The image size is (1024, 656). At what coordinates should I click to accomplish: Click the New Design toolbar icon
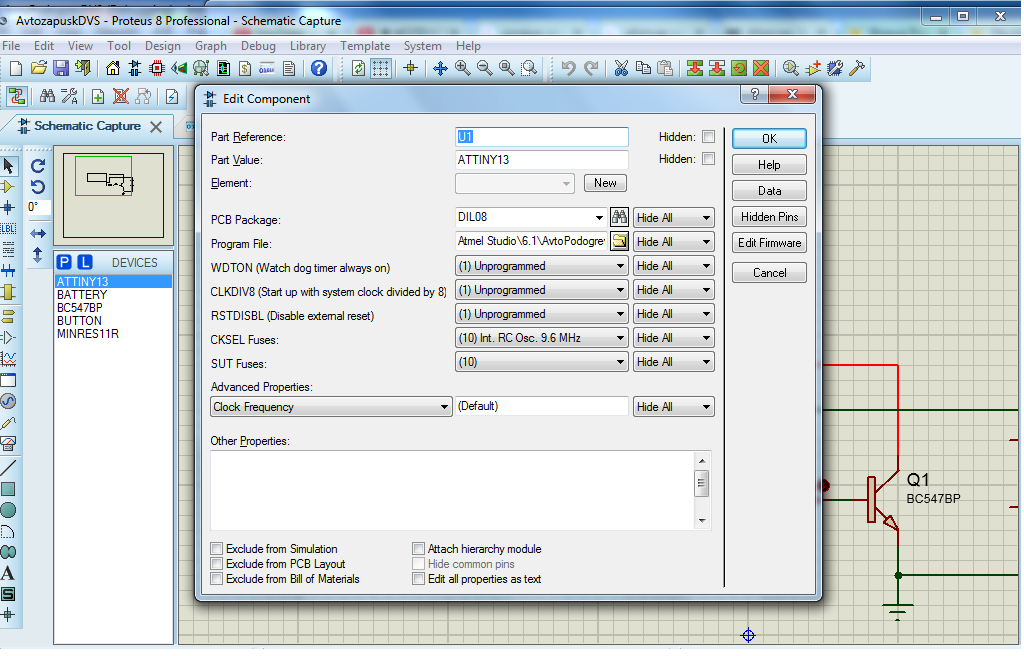[16, 68]
